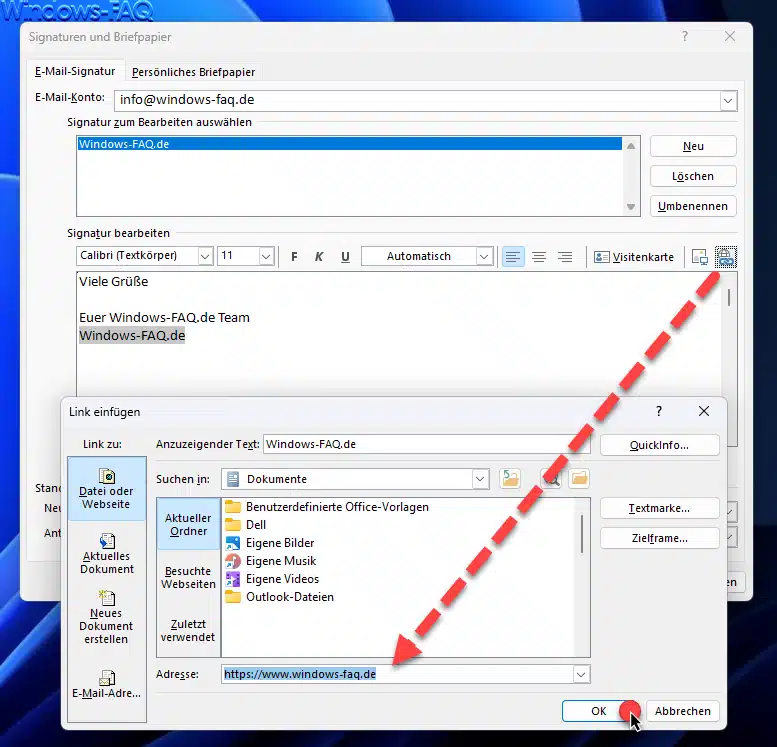Select Besuchte Webseiten view
Image resolution: width=777 pixels, height=747 pixels.
coord(188,577)
